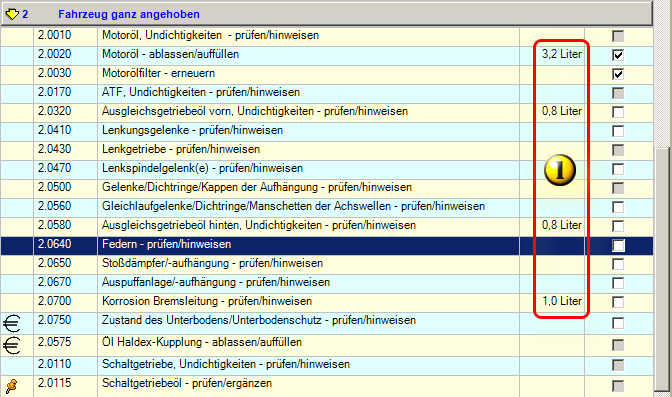Check Ausgleichsgetriebeöl hinten row checkbox
The width and height of the screenshot is (672, 397).
pos(618,226)
